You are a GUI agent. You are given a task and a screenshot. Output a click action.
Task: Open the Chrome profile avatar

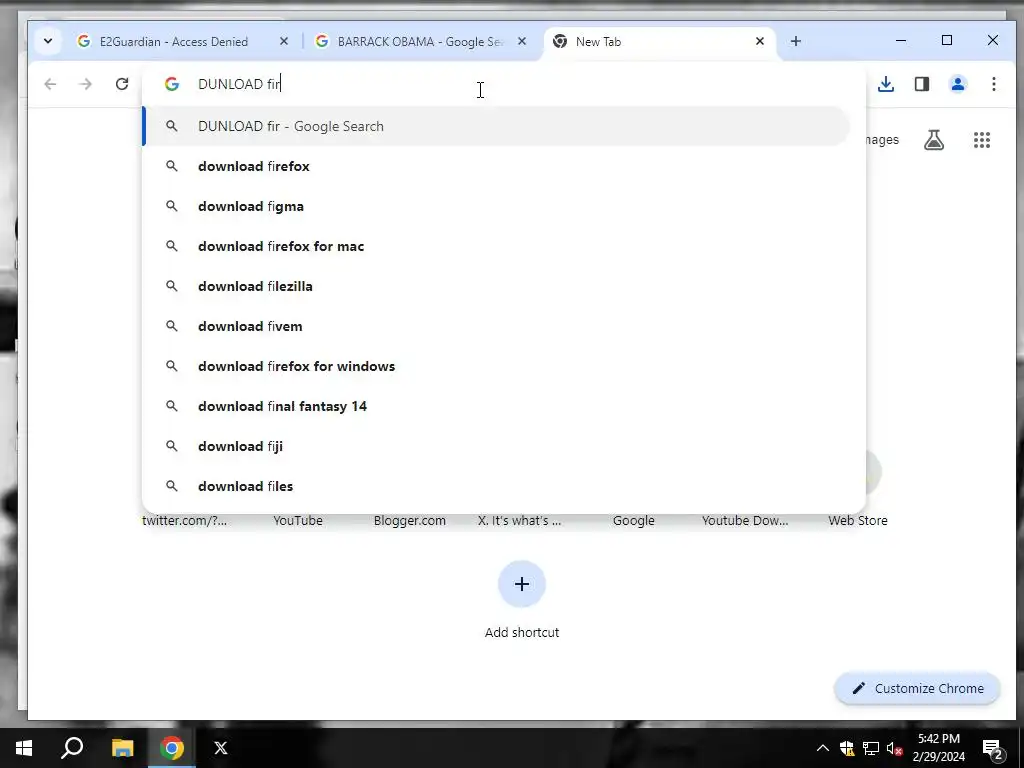point(957,84)
